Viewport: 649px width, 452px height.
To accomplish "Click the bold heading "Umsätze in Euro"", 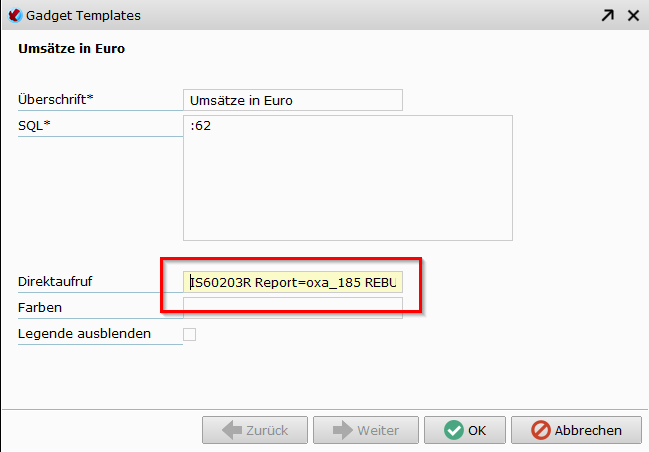I will pos(72,48).
